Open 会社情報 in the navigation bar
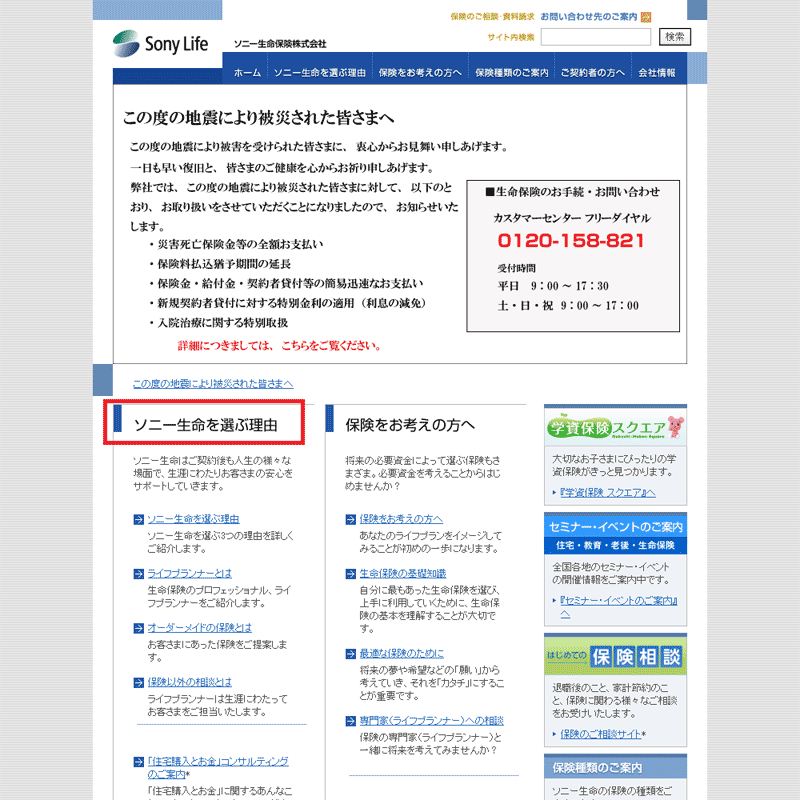Image resolution: width=800 pixels, height=800 pixels. 657,73
